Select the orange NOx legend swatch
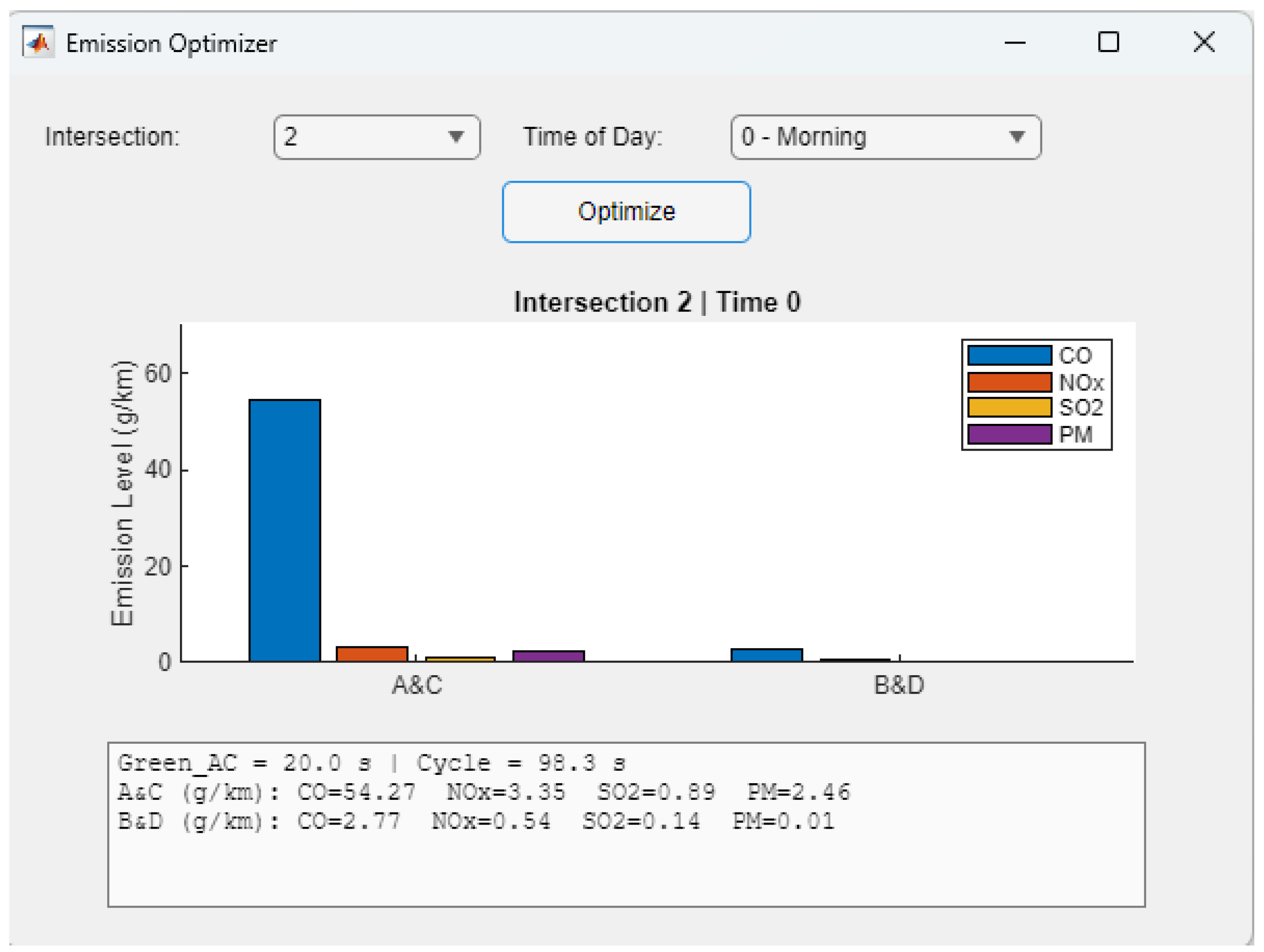 click(x=1009, y=382)
